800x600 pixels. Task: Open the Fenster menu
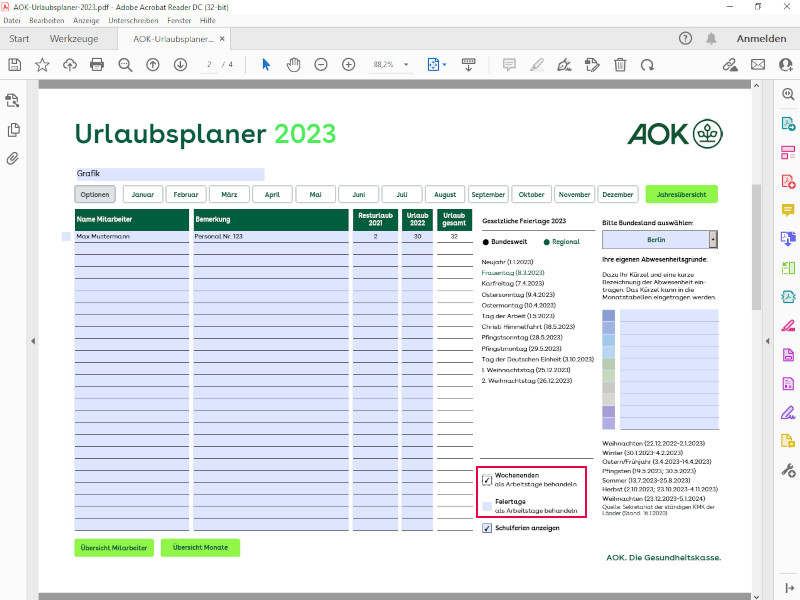pyautogui.click(x=179, y=20)
